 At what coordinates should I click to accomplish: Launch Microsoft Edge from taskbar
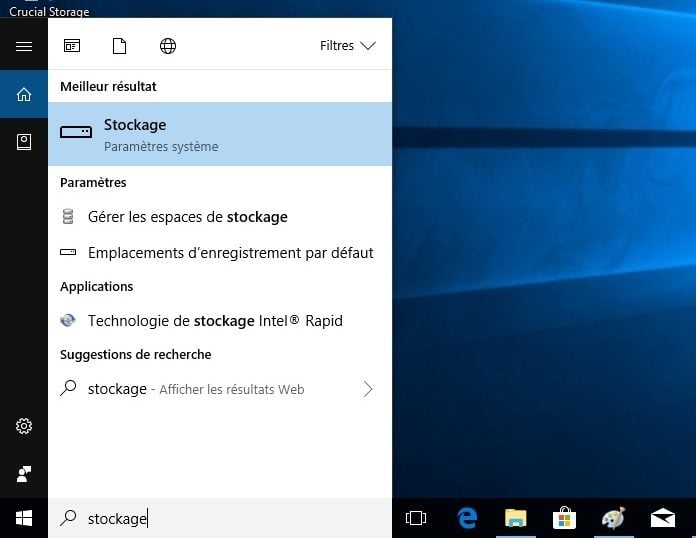tap(467, 518)
